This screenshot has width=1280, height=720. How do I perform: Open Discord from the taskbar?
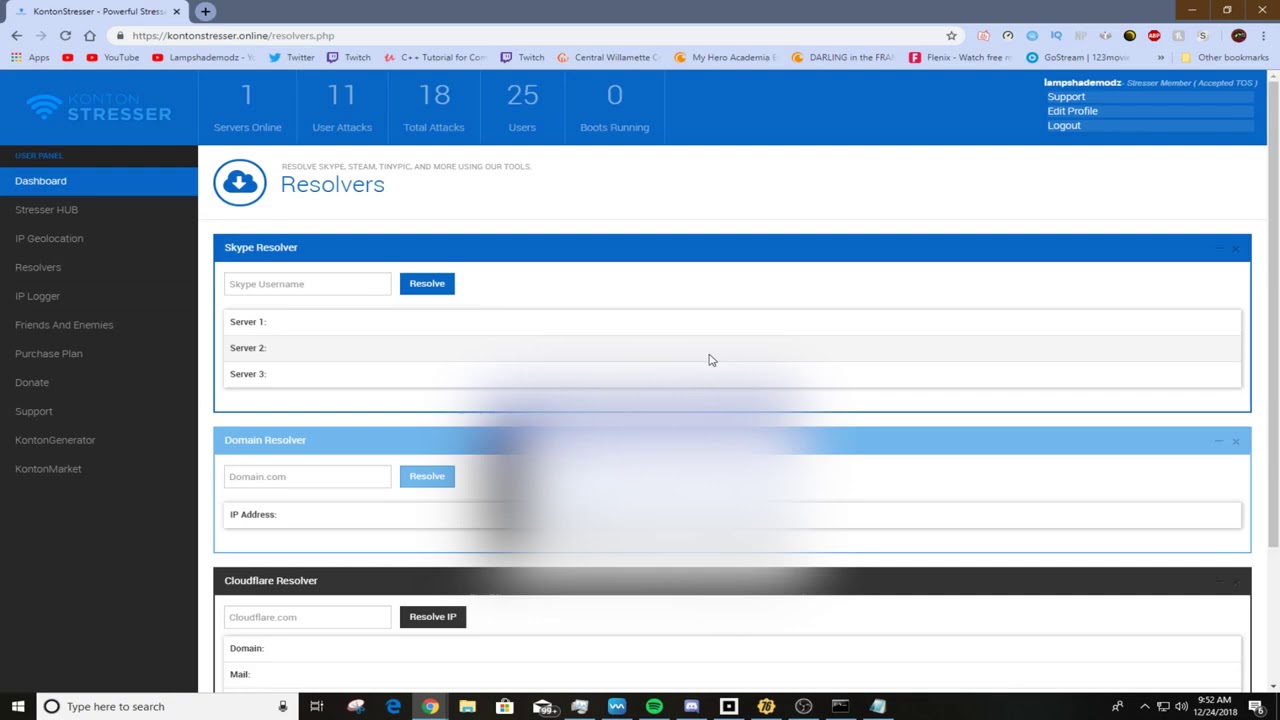pyautogui.click(x=691, y=706)
